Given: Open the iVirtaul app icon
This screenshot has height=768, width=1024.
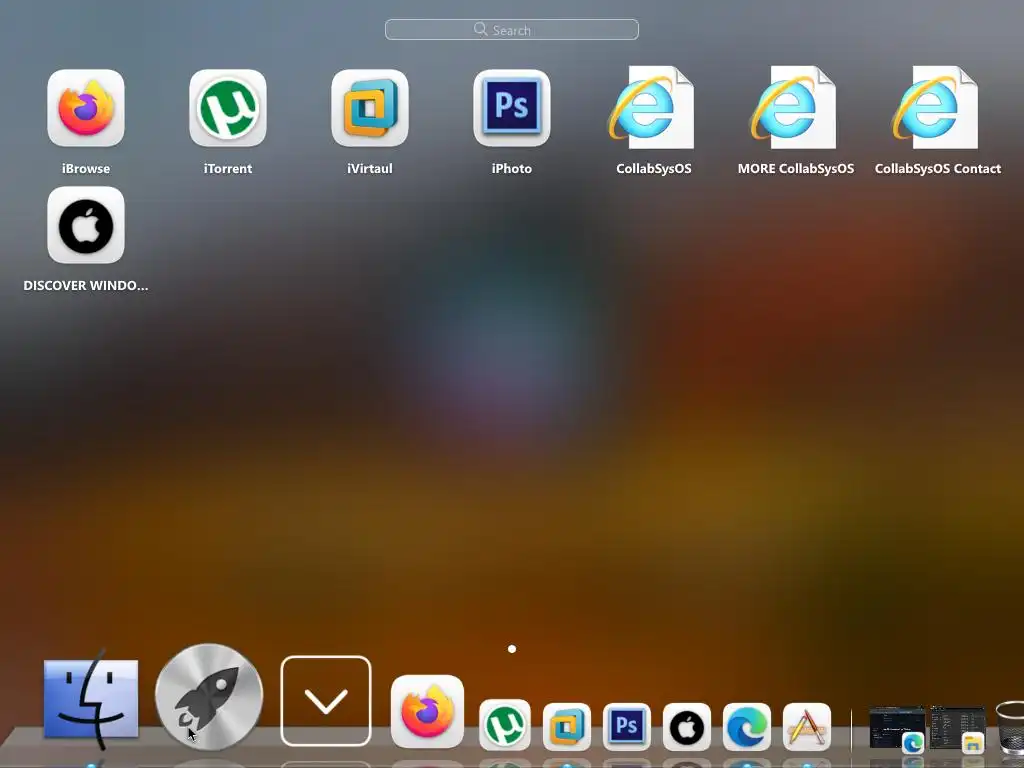Looking at the screenshot, I should 370,108.
